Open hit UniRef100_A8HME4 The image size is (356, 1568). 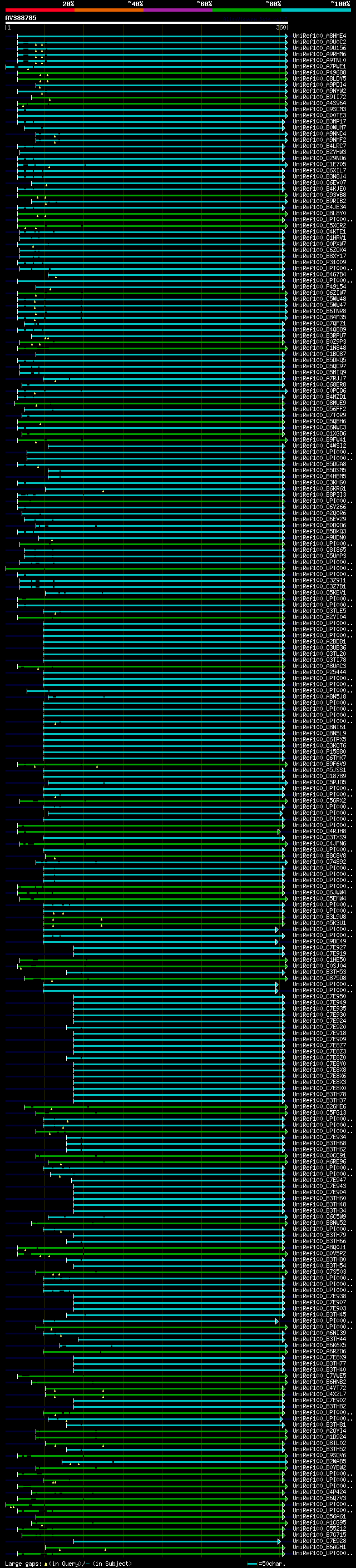(319, 36)
